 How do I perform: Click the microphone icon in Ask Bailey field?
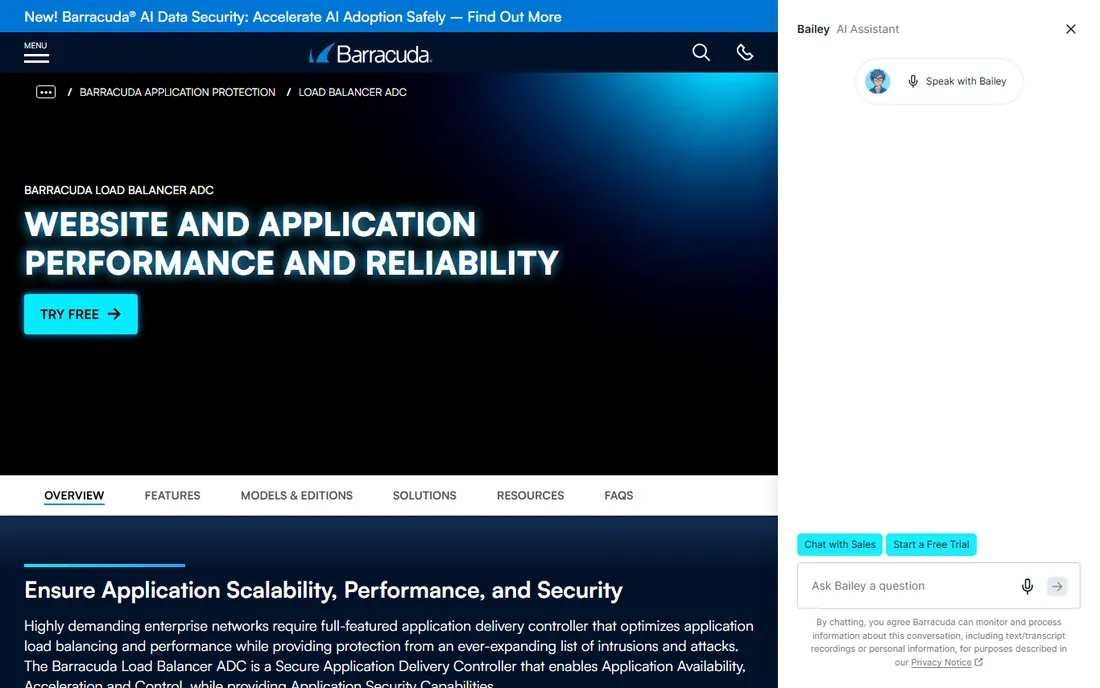(1027, 586)
